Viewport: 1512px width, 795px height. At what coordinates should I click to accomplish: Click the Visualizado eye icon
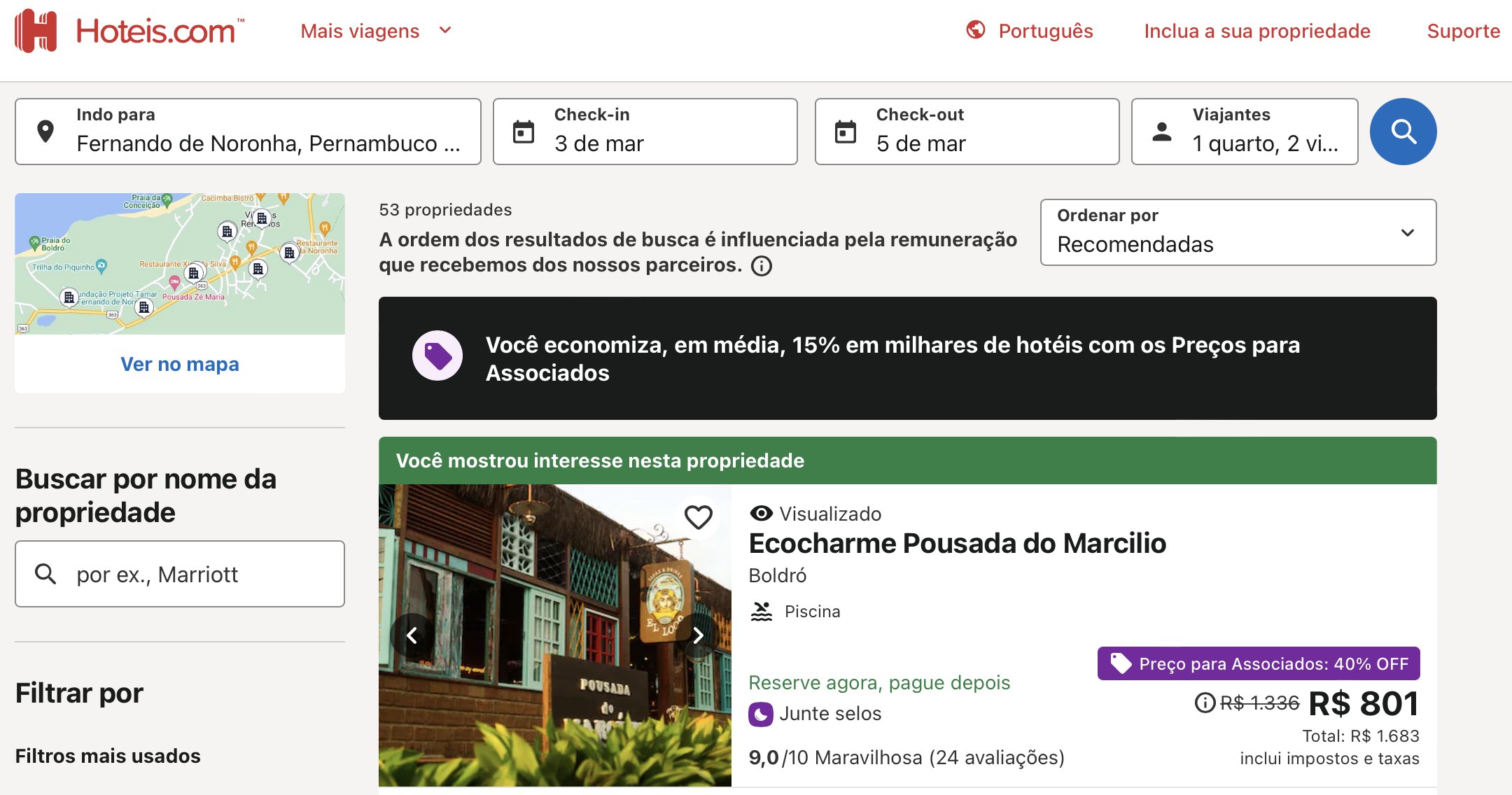(761, 514)
